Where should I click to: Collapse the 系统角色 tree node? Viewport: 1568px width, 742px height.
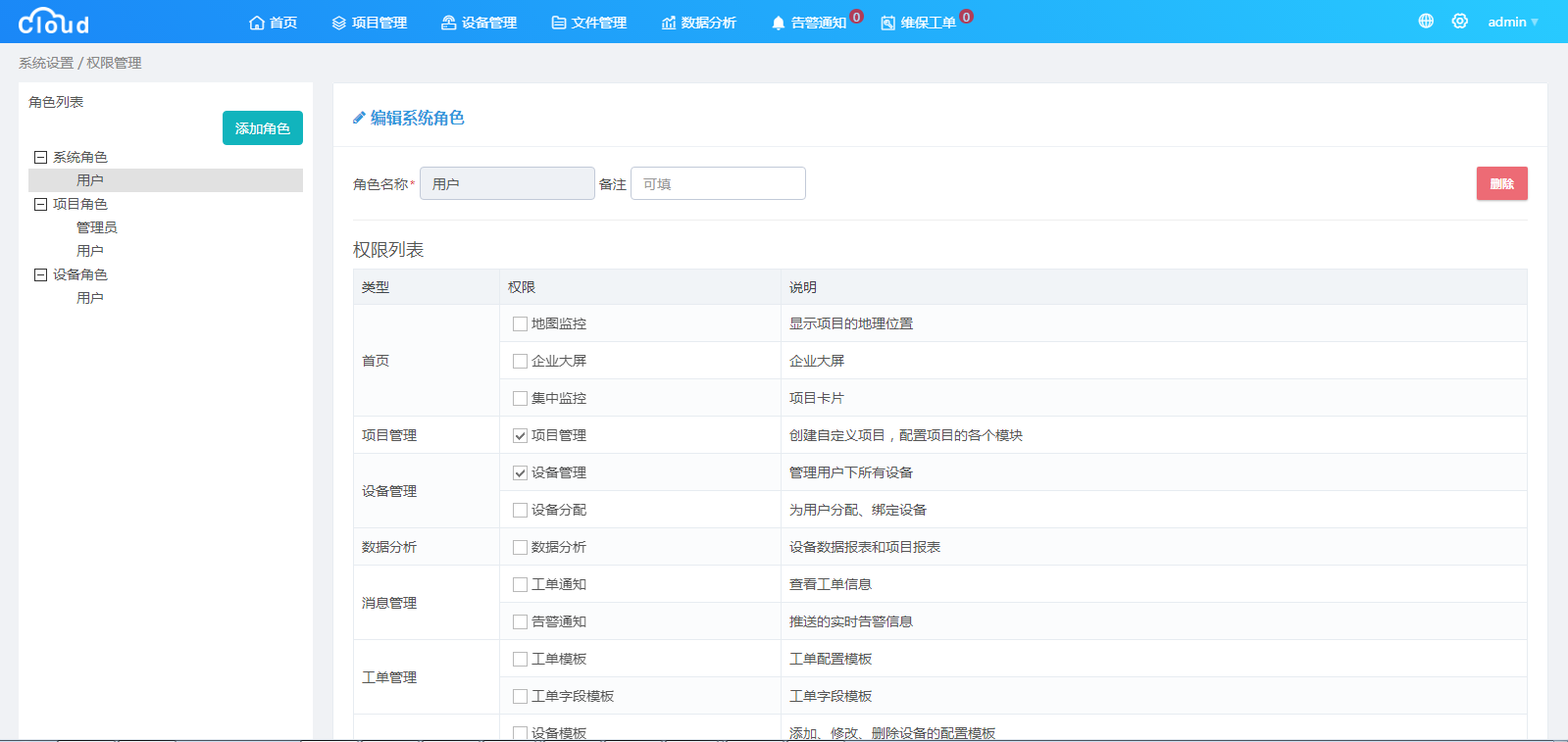[41, 157]
